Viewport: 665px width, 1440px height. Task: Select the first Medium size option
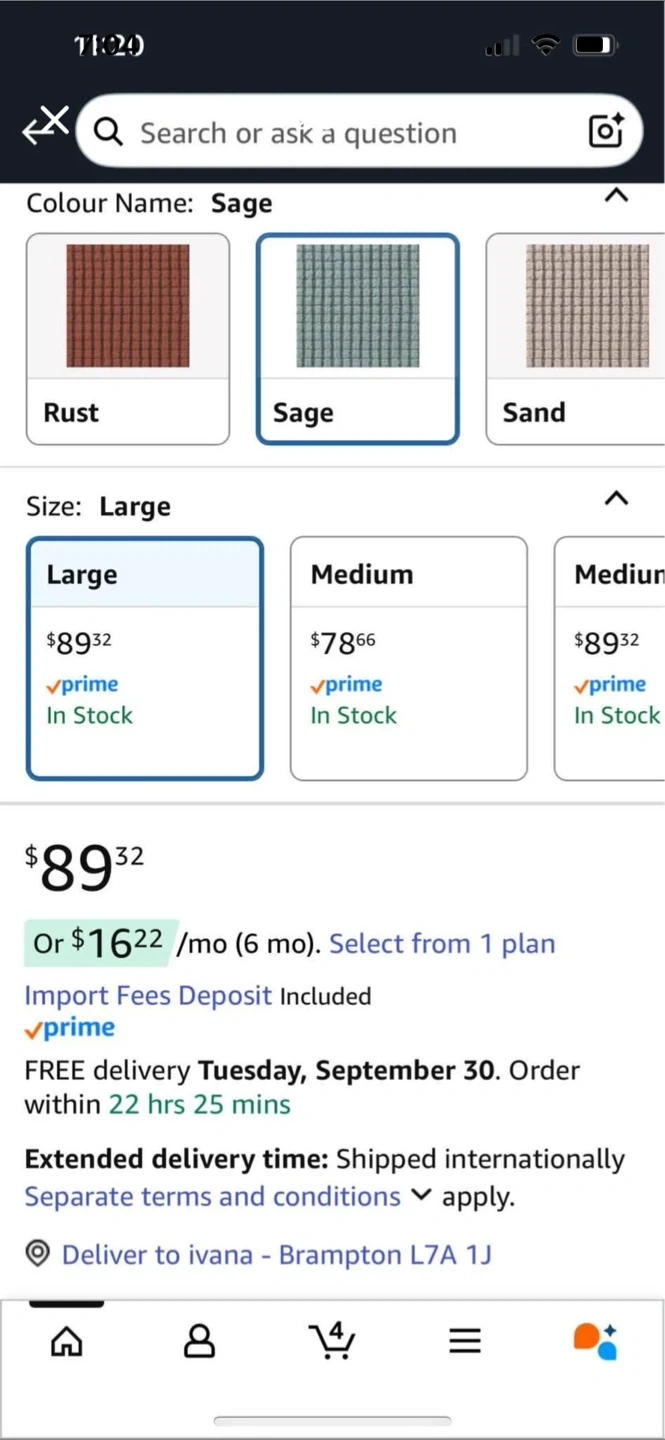[408, 659]
